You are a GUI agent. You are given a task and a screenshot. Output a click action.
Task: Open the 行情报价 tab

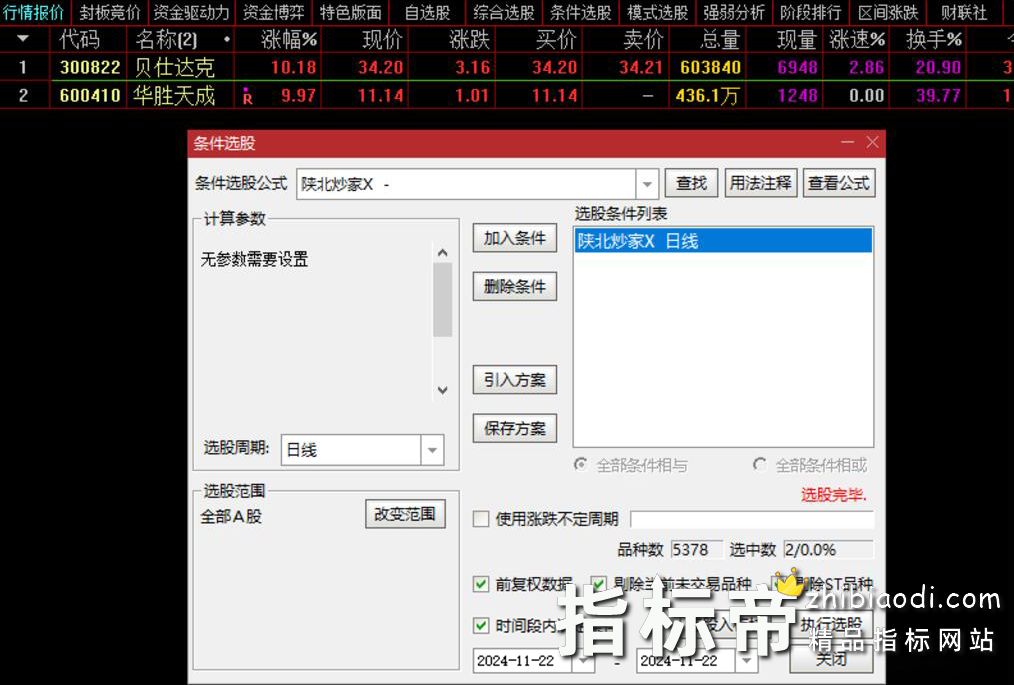[x=34, y=12]
